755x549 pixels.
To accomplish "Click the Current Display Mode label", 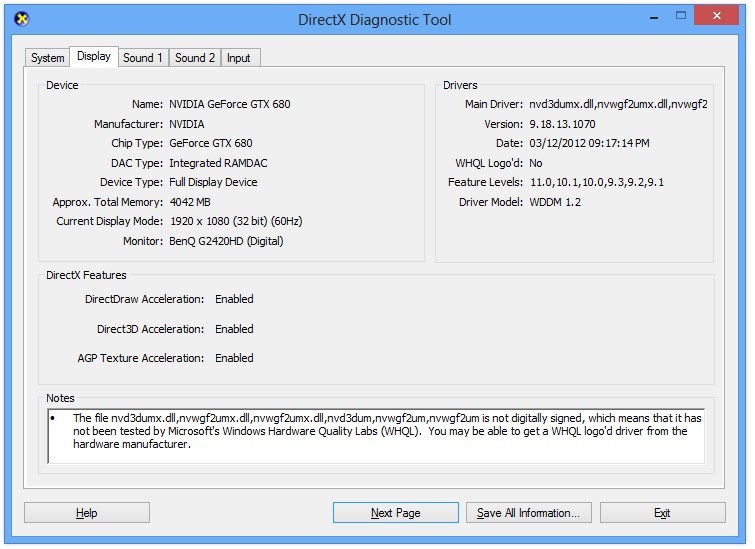I will click(x=110, y=222).
